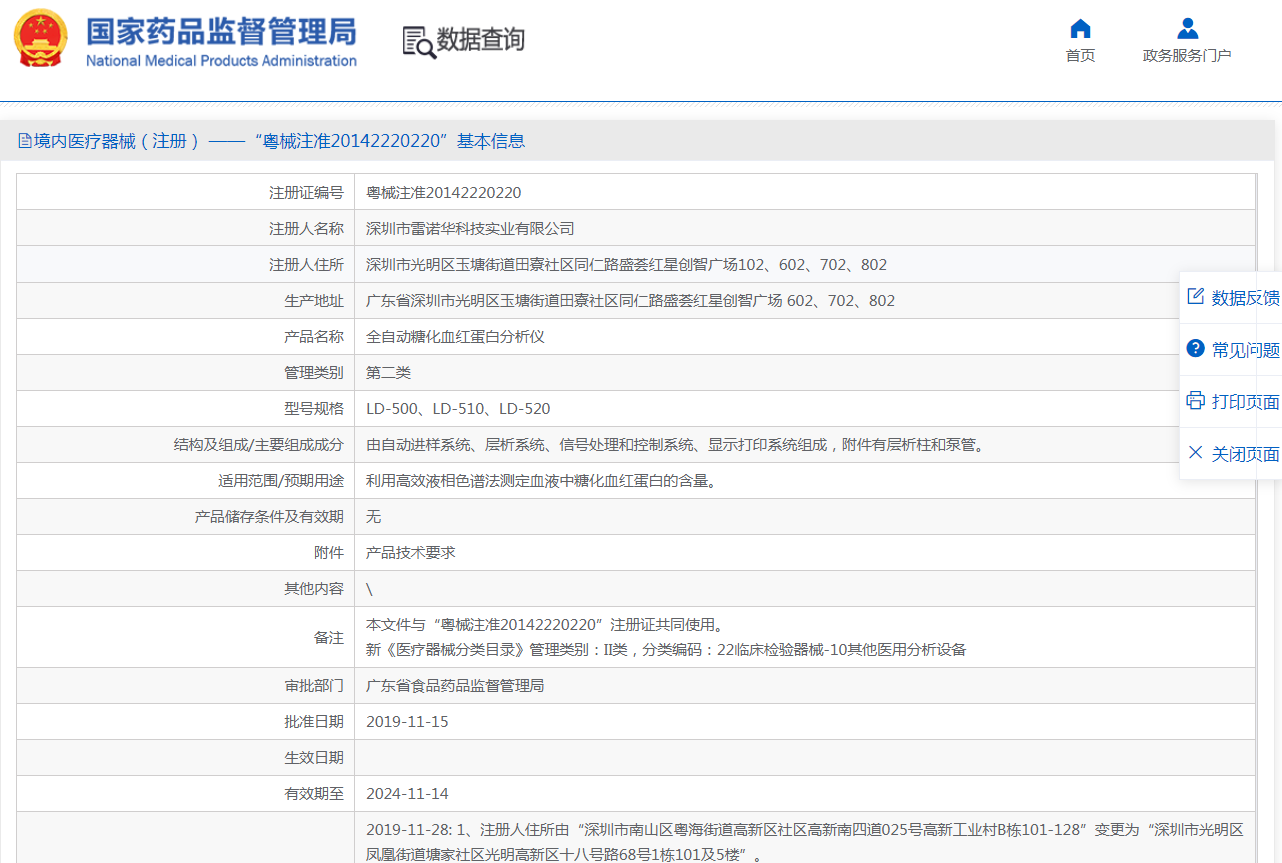
Task: Click the 注册人名称 label cell
Action: 186,229
